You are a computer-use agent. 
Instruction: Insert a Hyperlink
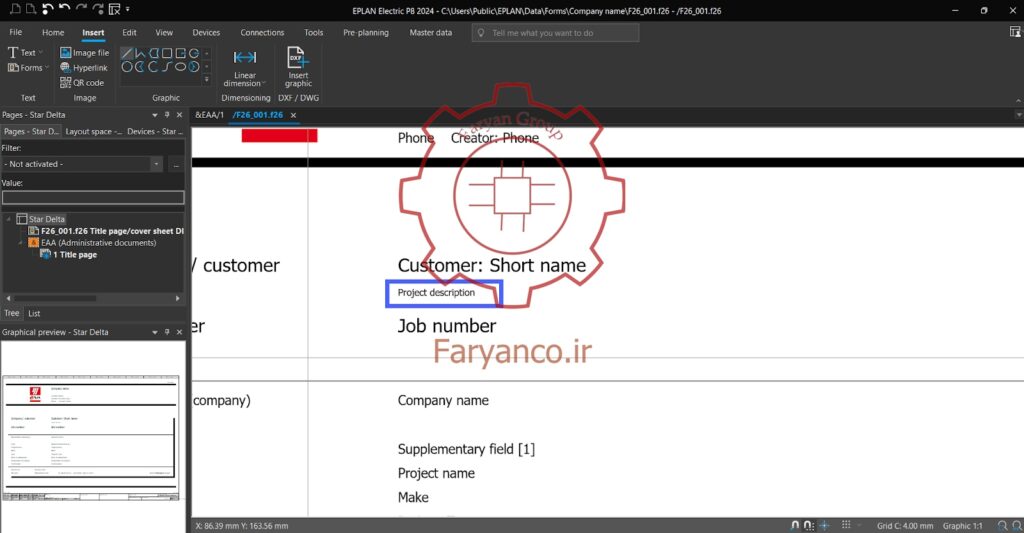pos(84,67)
